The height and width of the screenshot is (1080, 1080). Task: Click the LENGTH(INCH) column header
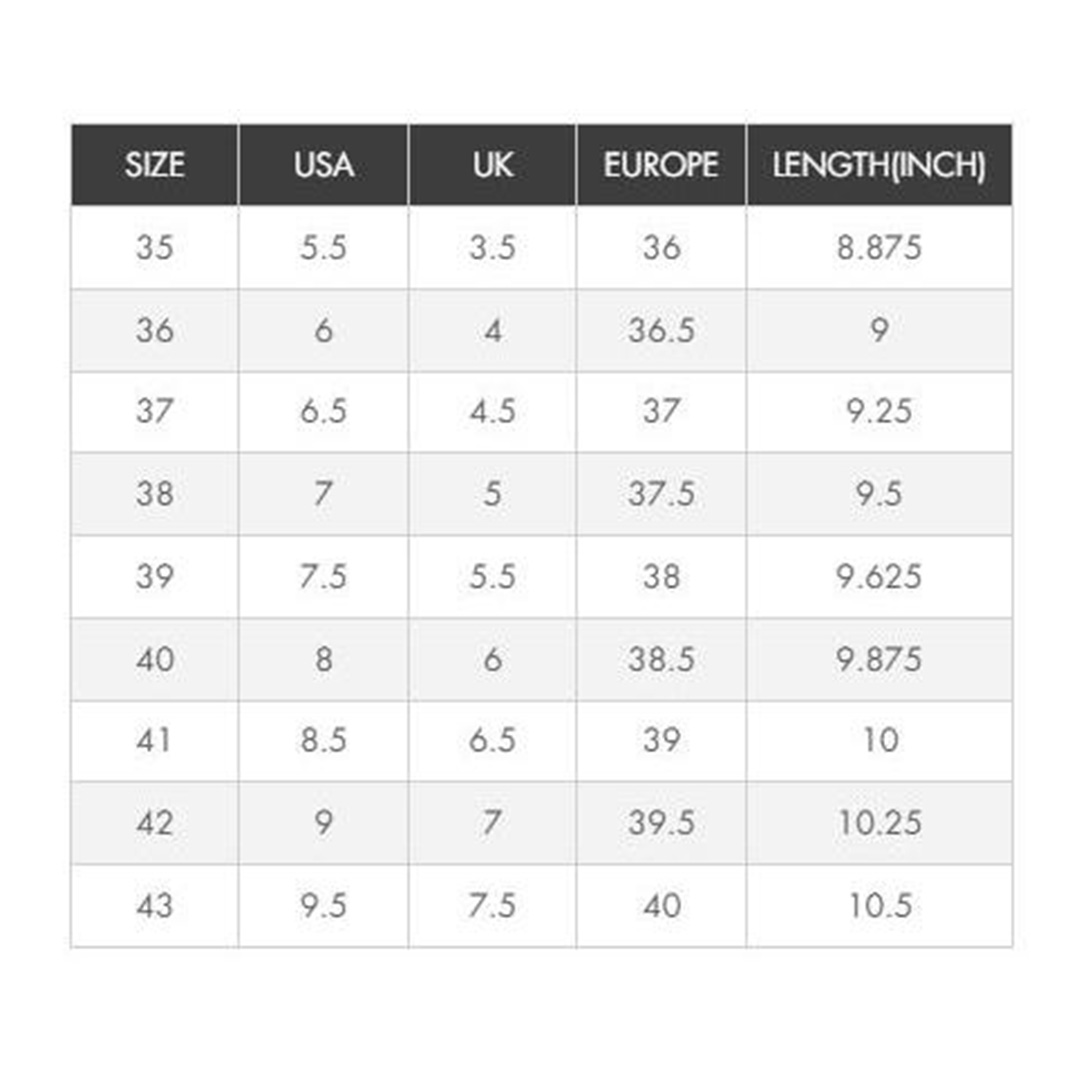[x=880, y=165]
